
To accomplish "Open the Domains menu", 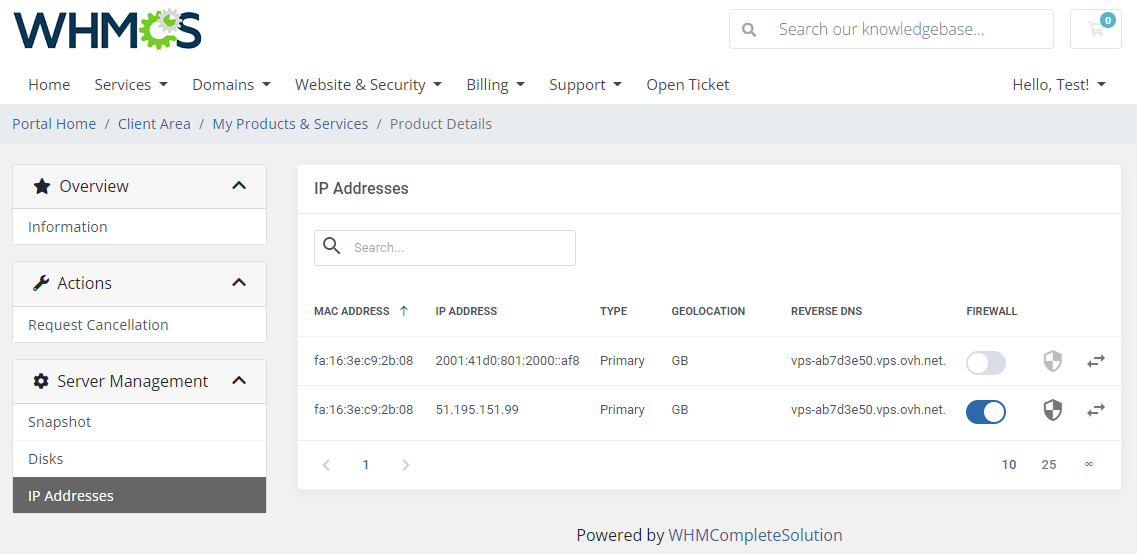I will tap(231, 85).
